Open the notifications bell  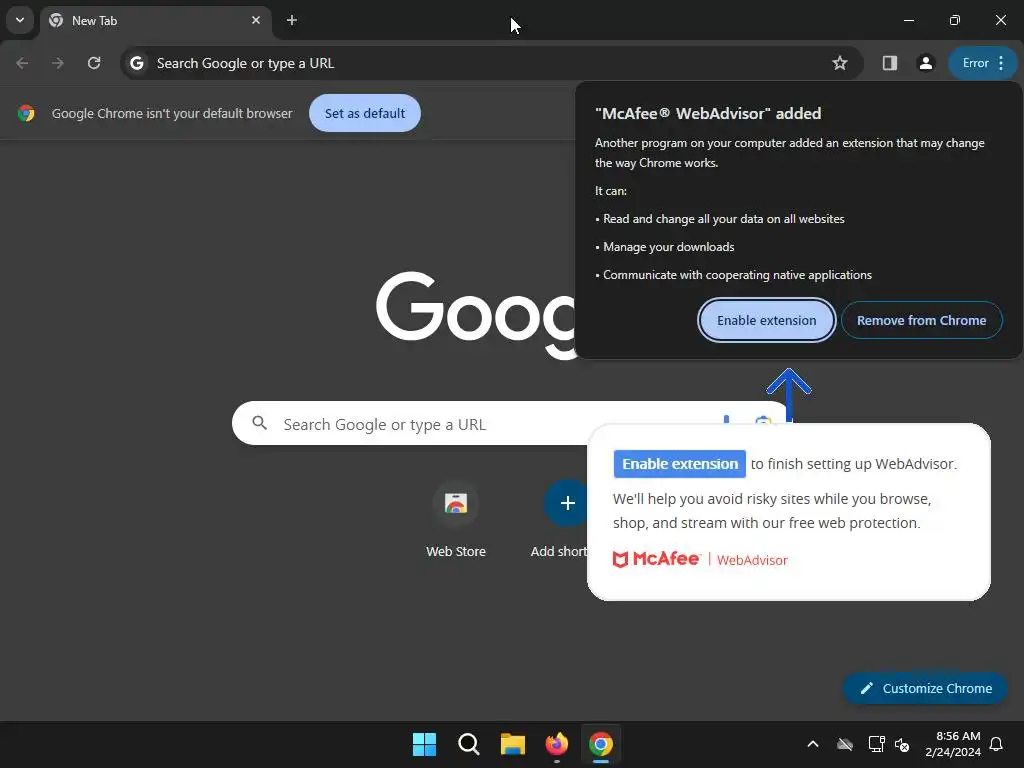[997, 744]
